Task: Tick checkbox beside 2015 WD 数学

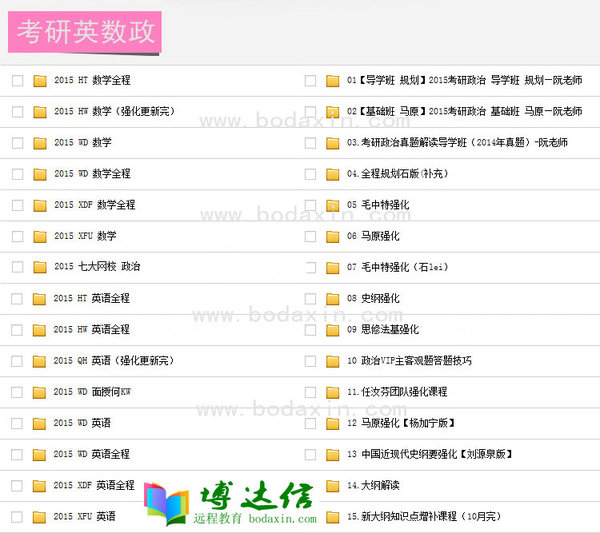Action: point(18,143)
